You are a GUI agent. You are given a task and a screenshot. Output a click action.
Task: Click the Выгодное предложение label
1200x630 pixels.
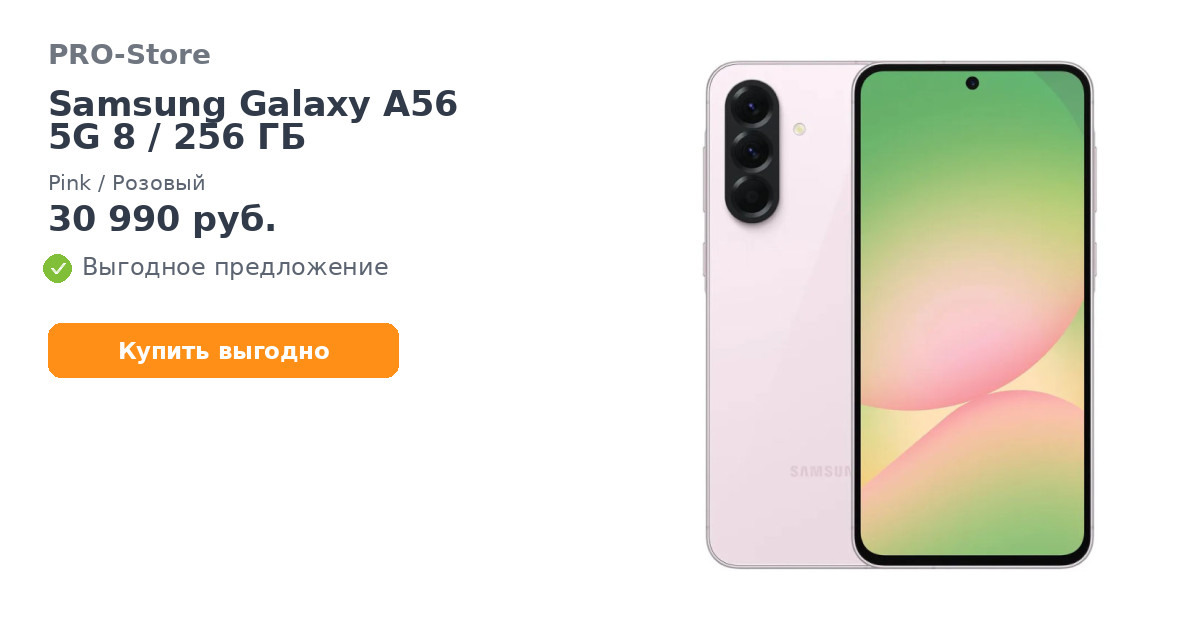pyautogui.click(x=235, y=267)
